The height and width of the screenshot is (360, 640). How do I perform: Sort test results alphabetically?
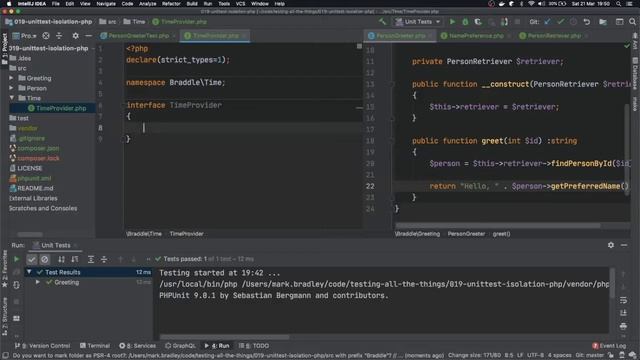(61, 259)
